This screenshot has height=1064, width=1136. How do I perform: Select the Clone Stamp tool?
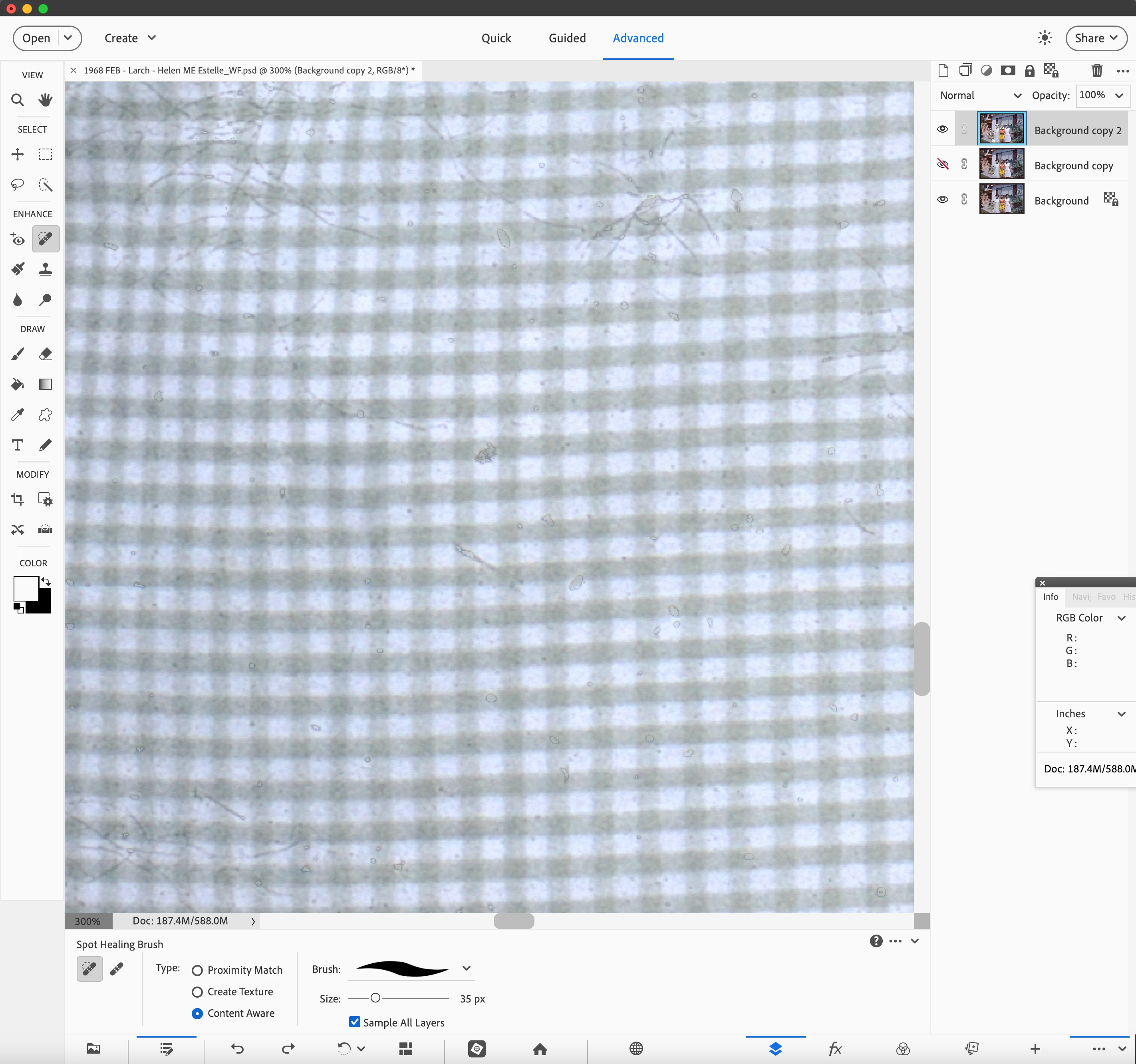click(x=45, y=269)
